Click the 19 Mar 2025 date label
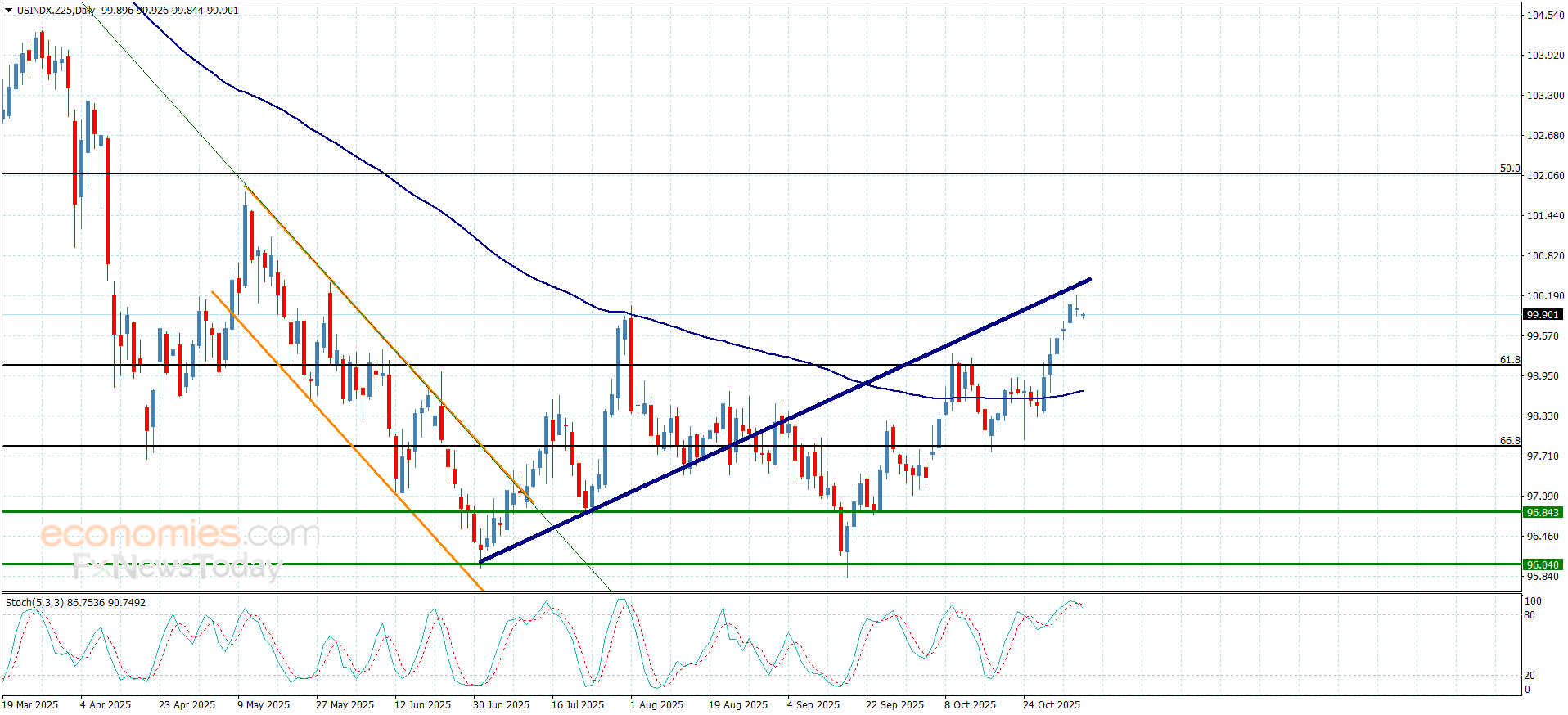The image size is (1568, 715). pos(30,705)
